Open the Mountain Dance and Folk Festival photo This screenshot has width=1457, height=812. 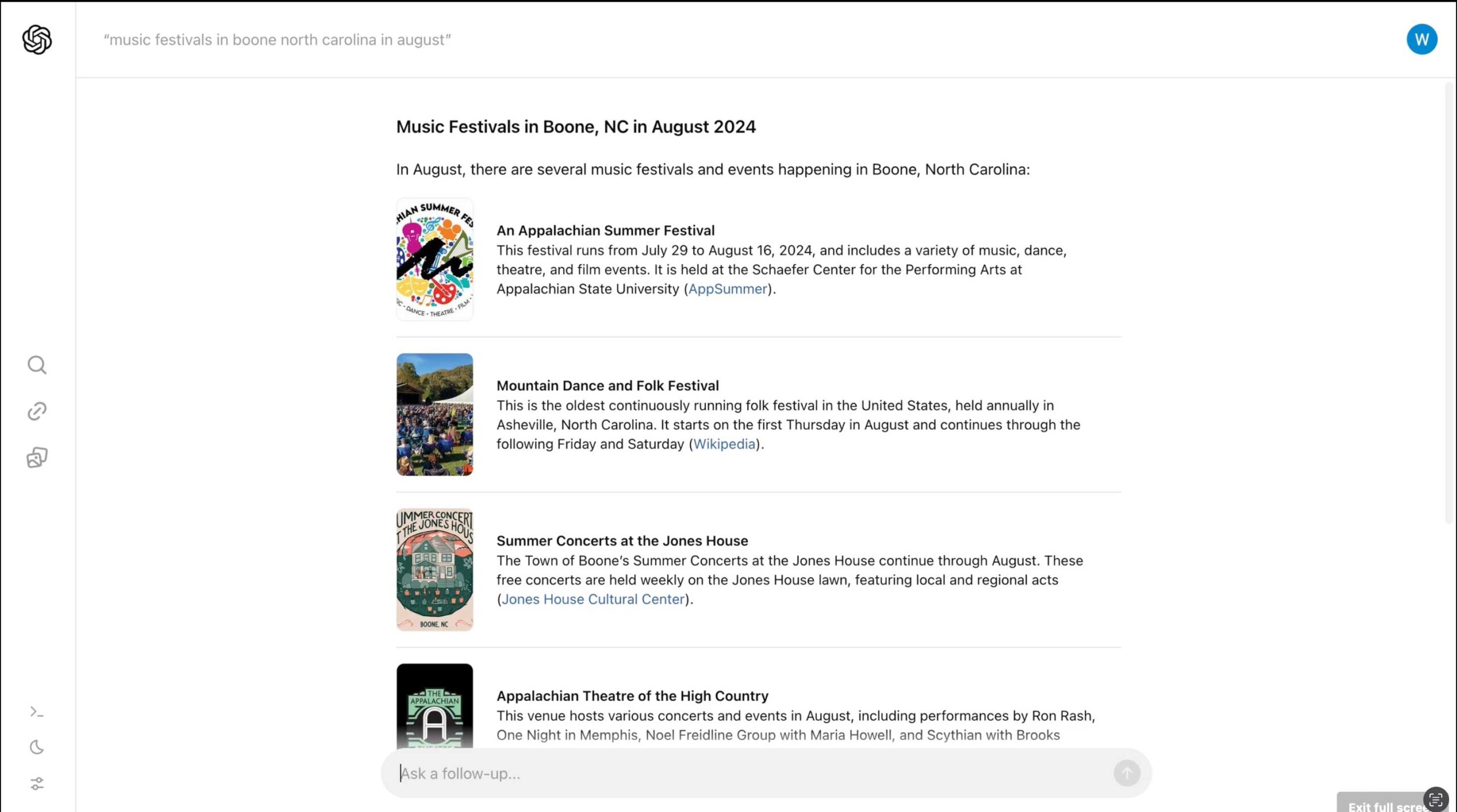coord(434,414)
